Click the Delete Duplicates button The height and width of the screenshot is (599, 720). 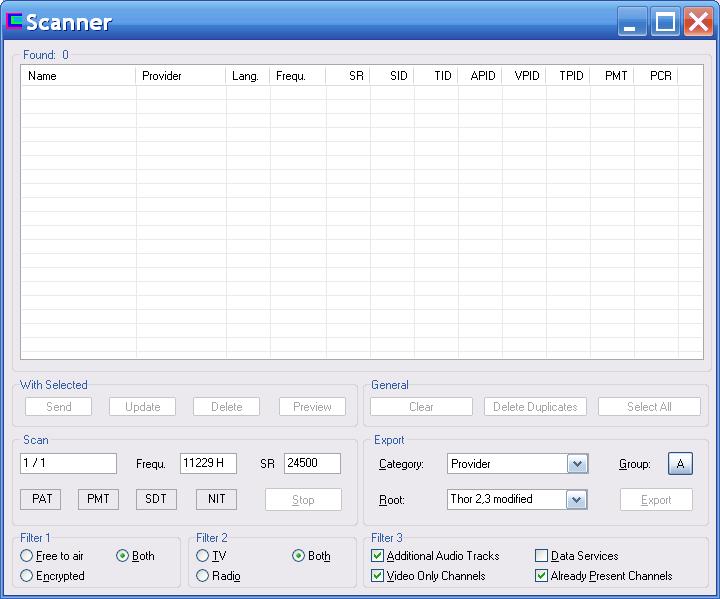(535, 407)
